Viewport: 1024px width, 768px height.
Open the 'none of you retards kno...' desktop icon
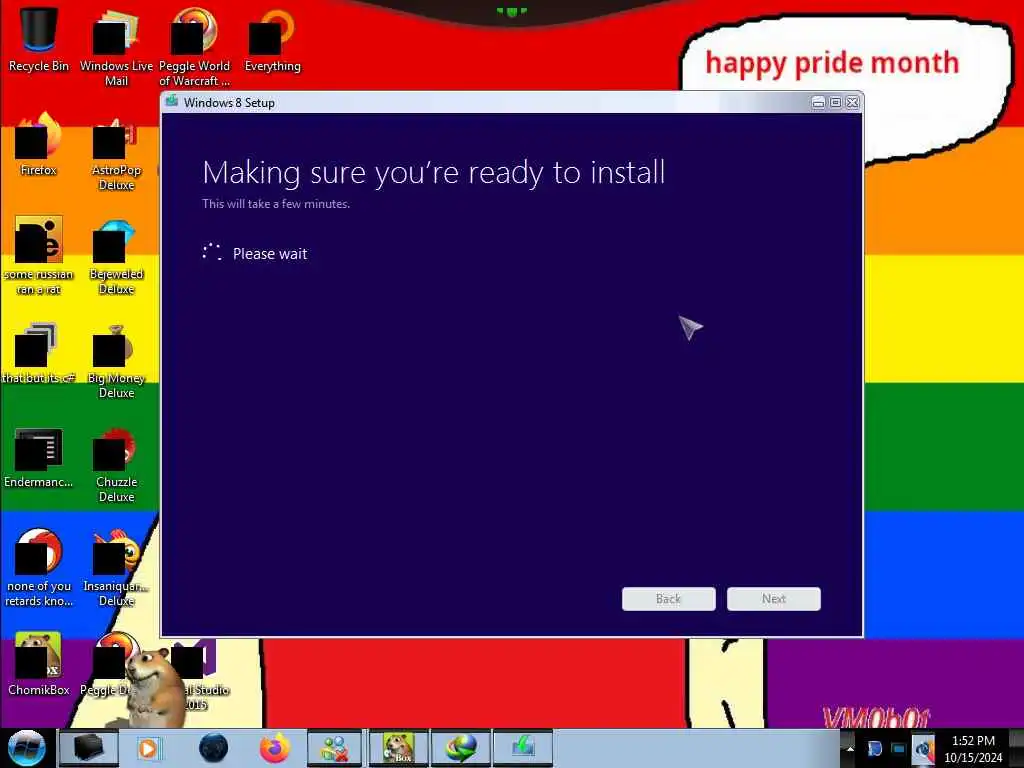tap(39, 568)
